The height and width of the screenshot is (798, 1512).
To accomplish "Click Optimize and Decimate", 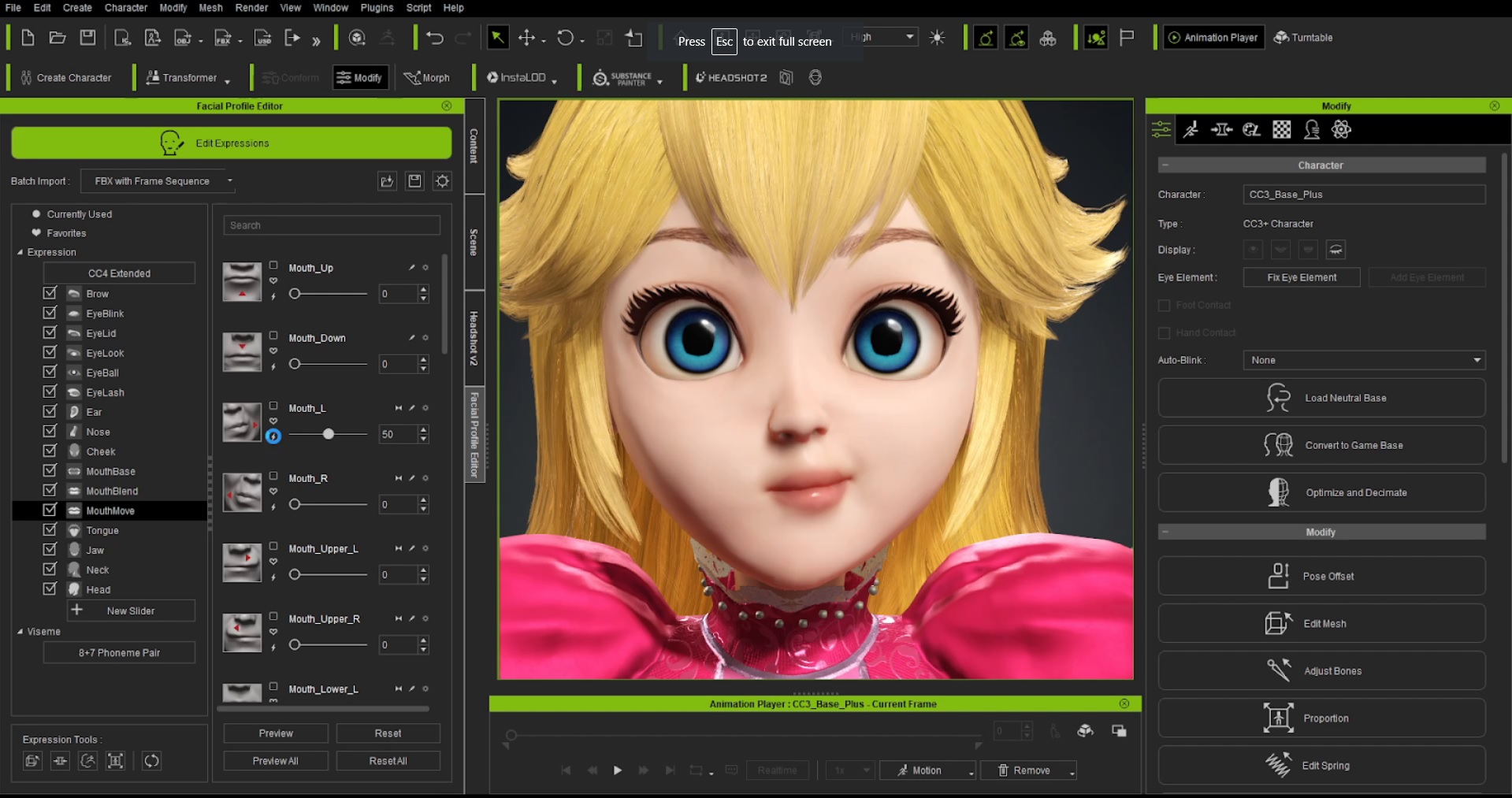I will [1321, 492].
